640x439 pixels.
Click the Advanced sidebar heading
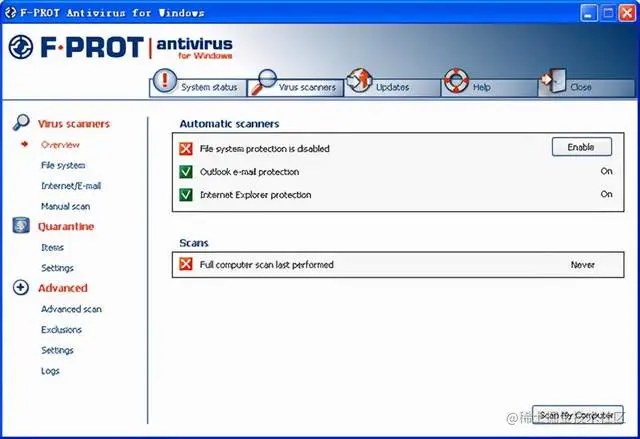pos(62,288)
